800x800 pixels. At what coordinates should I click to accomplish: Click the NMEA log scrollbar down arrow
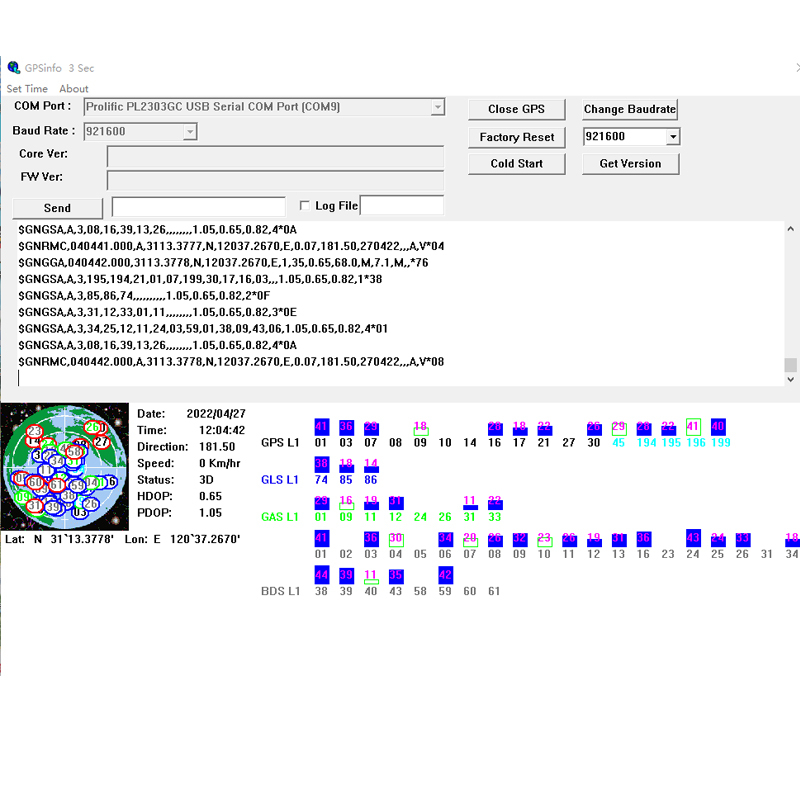pos(790,380)
